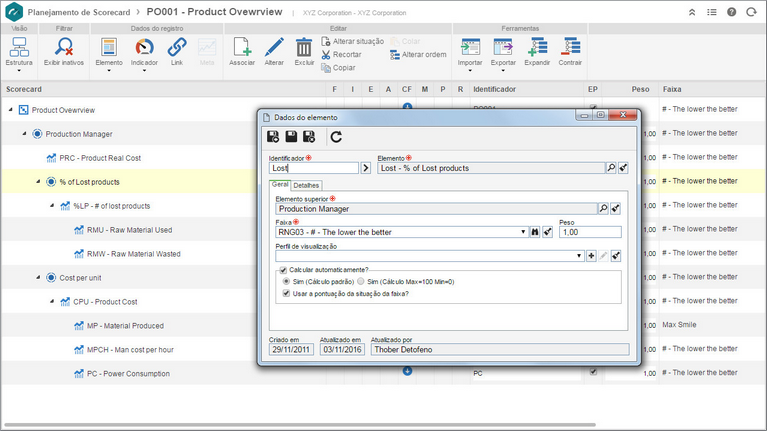Viewport: 767px width, 431px height.
Task: Click Alterar situação menu item
Action: pyautogui.click(x=353, y=41)
